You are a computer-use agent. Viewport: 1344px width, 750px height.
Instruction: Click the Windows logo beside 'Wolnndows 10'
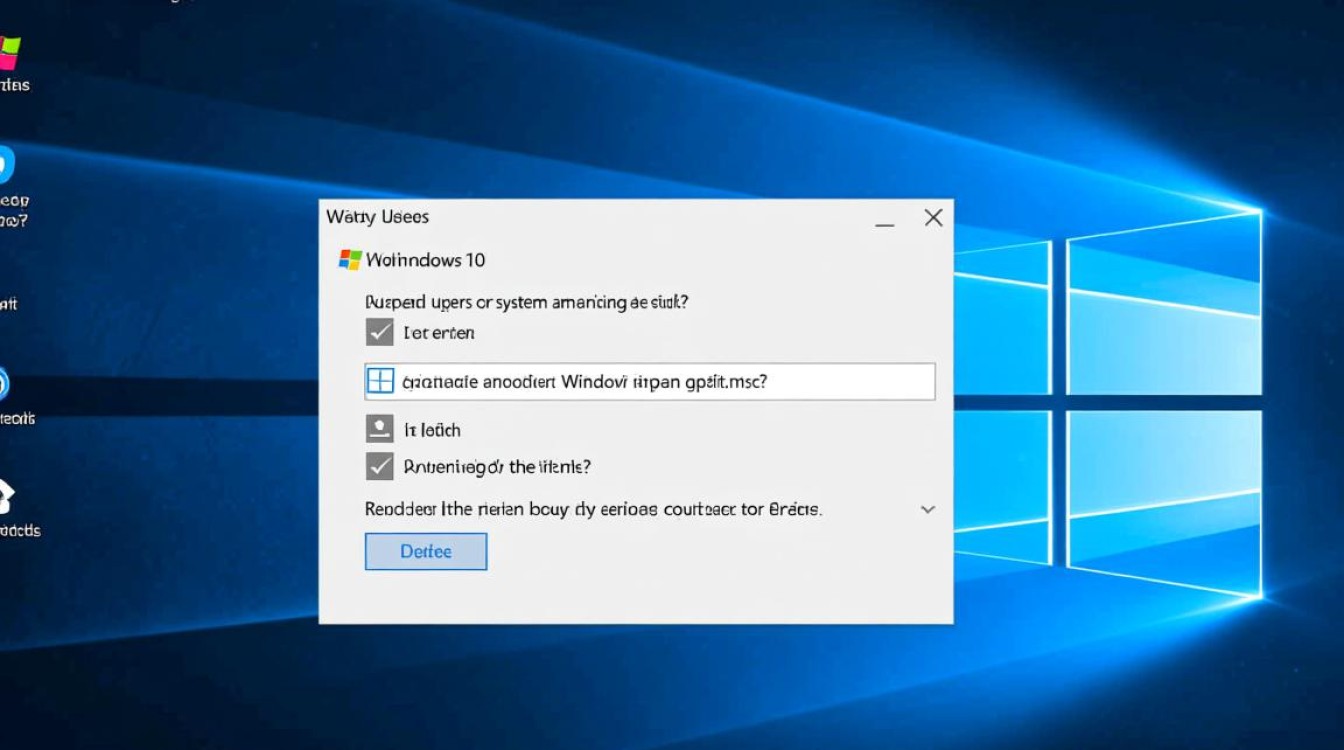click(x=350, y=260)
